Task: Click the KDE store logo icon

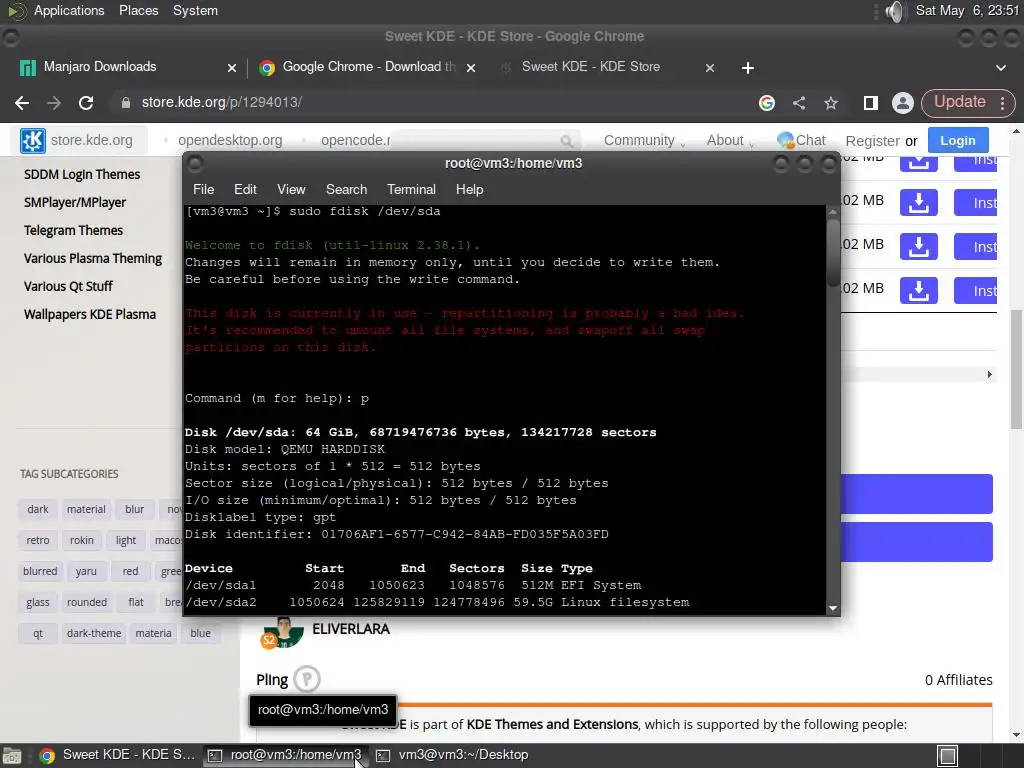Action: 32,140
